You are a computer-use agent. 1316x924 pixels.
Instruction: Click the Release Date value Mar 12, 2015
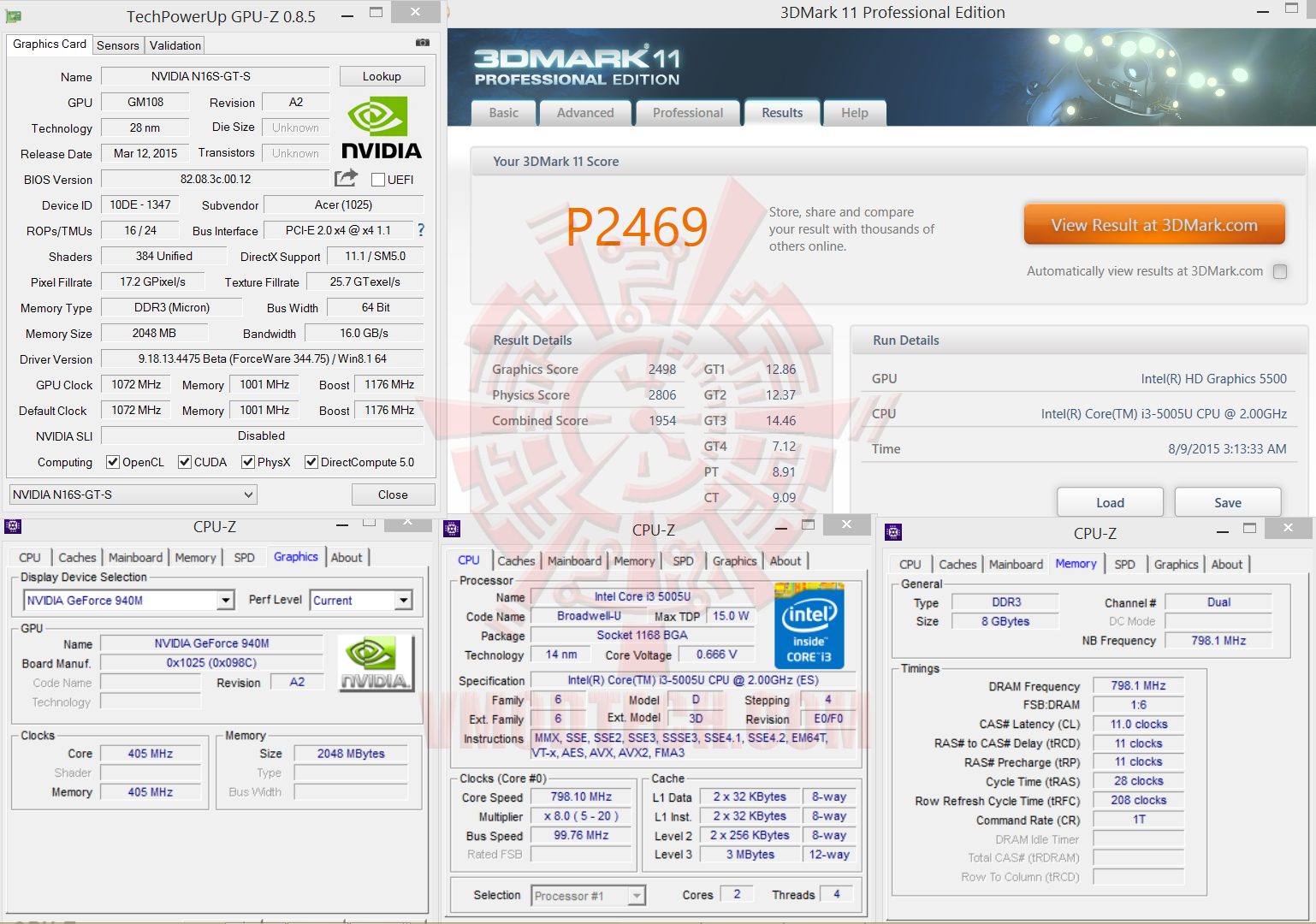point(145,154)
